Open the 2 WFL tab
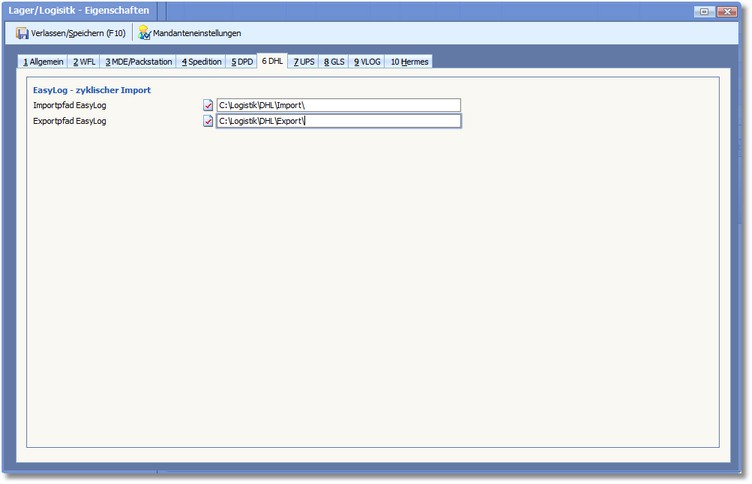The width and height of the screenshot is (752, 484). coord(83,62)
